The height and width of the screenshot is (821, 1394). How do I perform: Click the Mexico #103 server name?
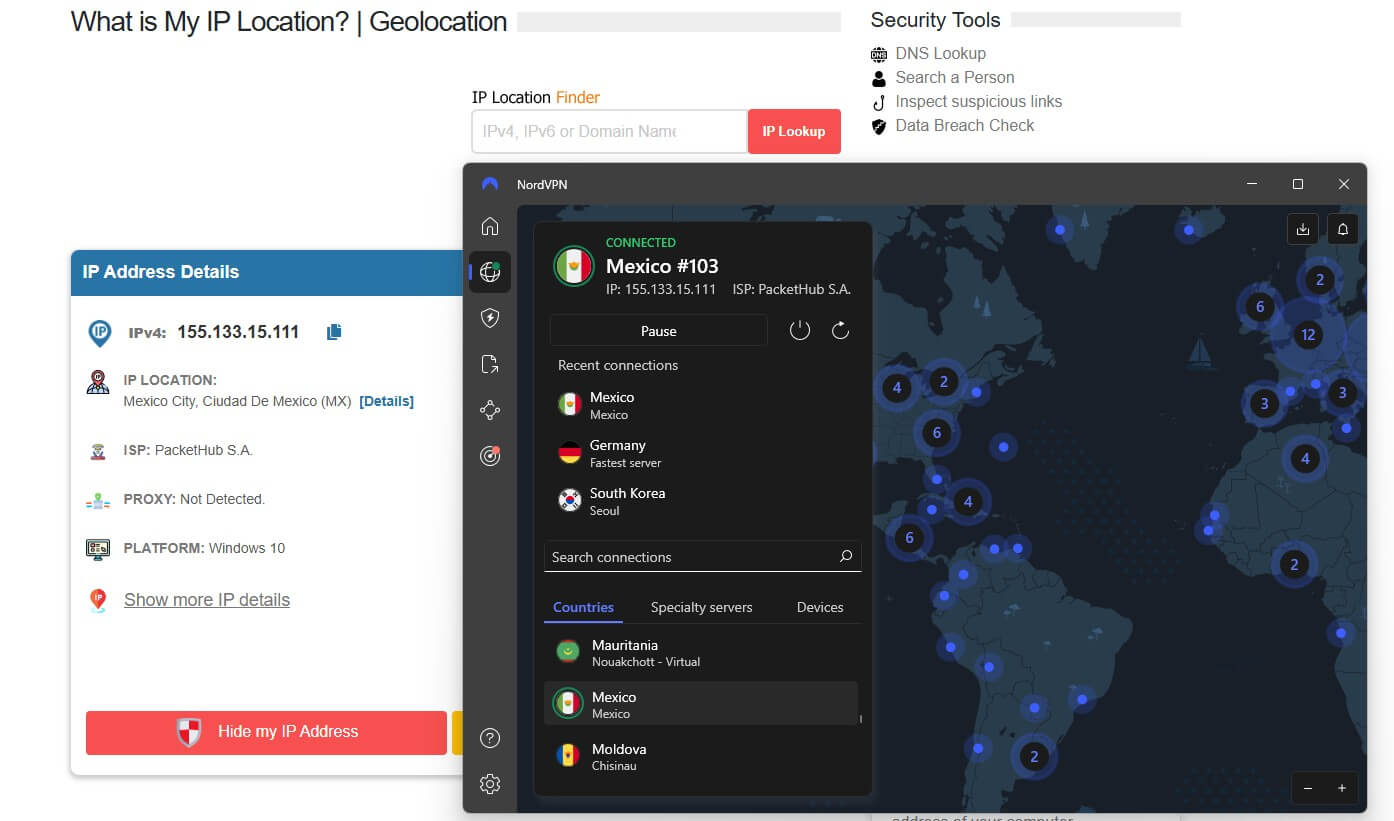tap(662, 266)
